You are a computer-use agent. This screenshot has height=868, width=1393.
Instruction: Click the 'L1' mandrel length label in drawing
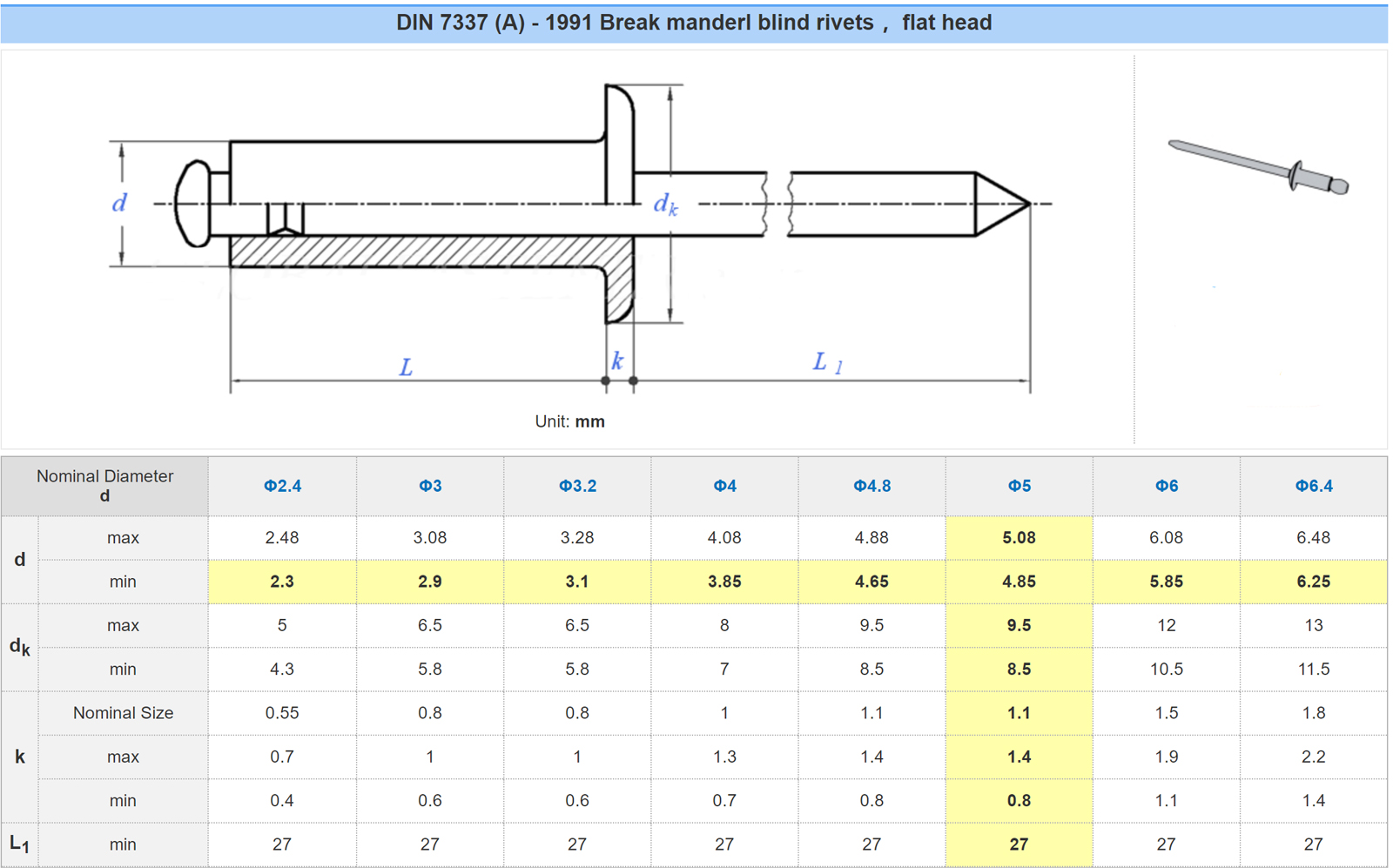click(x=826, y=362)
